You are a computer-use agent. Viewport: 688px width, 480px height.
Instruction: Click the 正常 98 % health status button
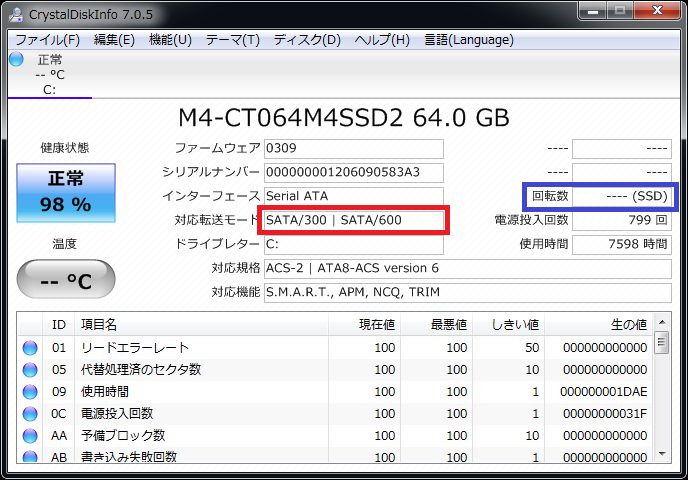pyautogui.click(x=66, y=193)
